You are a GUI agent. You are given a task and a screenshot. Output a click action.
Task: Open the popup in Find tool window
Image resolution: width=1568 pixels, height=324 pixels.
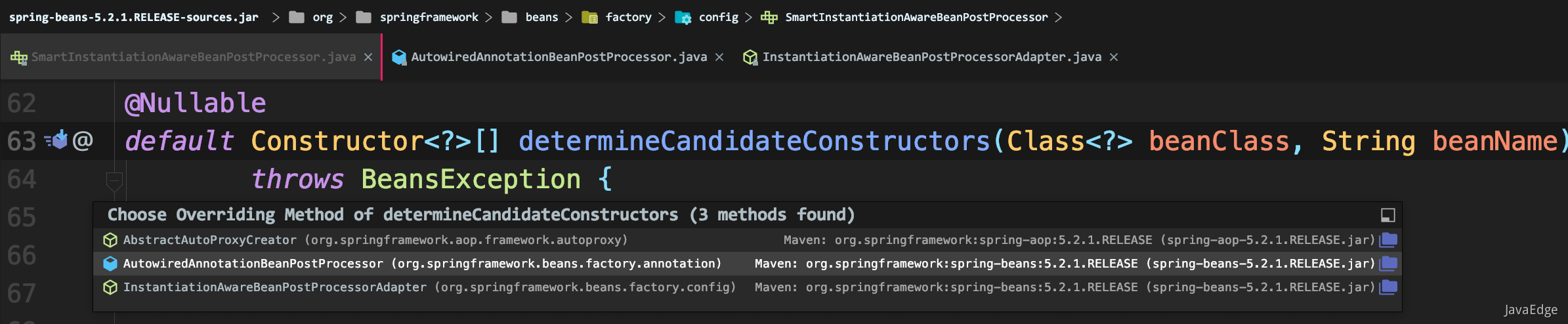tap(1388, 215)
